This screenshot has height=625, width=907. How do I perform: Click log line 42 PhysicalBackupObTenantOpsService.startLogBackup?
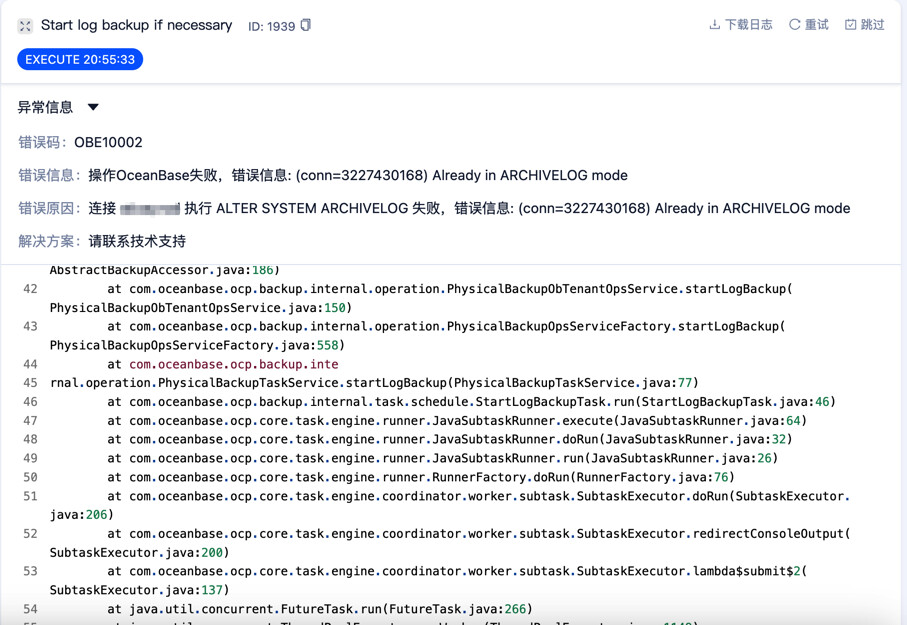[x=421, y=298]
